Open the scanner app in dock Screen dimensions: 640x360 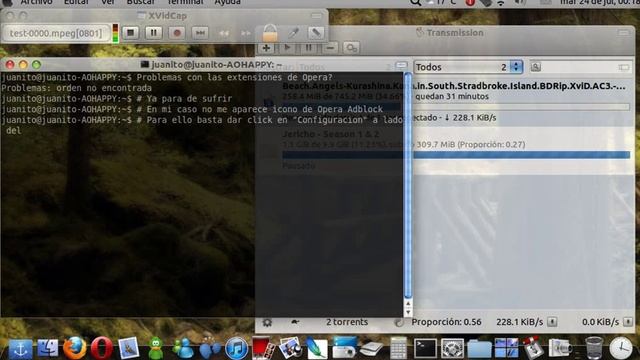click(371, 349)
